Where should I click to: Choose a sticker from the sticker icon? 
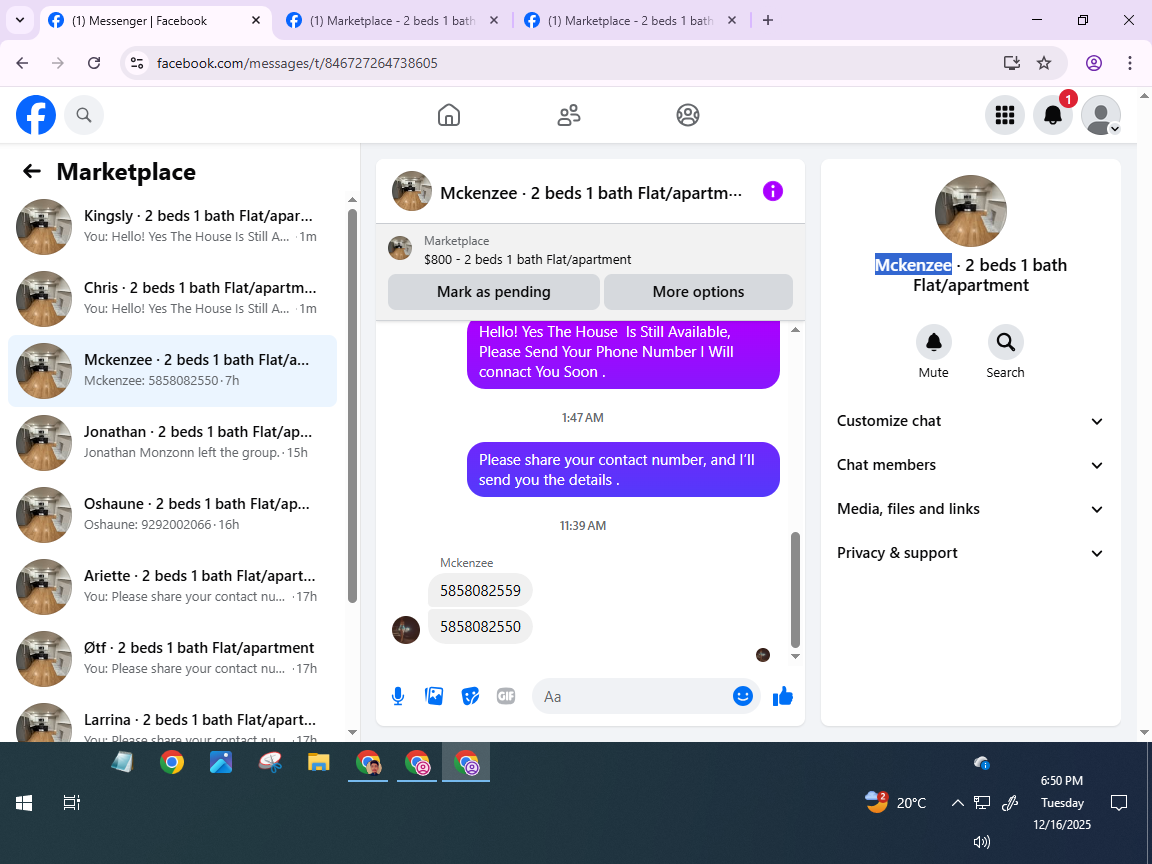[470, 696]
